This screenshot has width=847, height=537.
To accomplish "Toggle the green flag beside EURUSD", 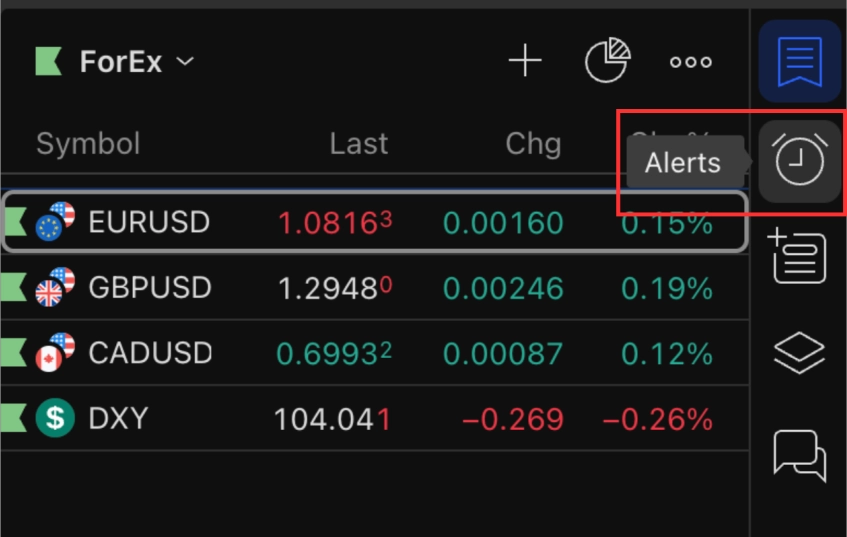I will pyautogui.click(x=14, y=221).
